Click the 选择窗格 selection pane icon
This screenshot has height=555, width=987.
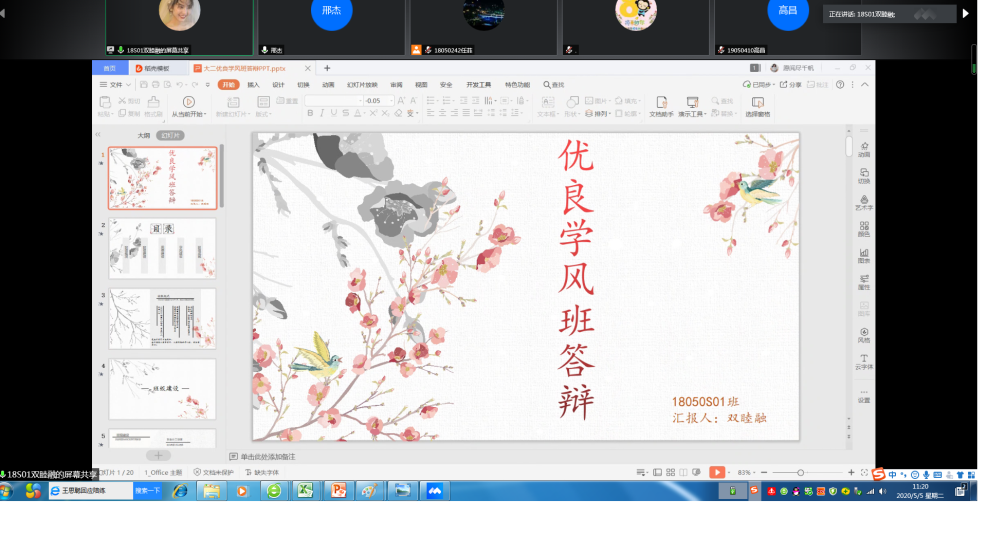(757, 102)
